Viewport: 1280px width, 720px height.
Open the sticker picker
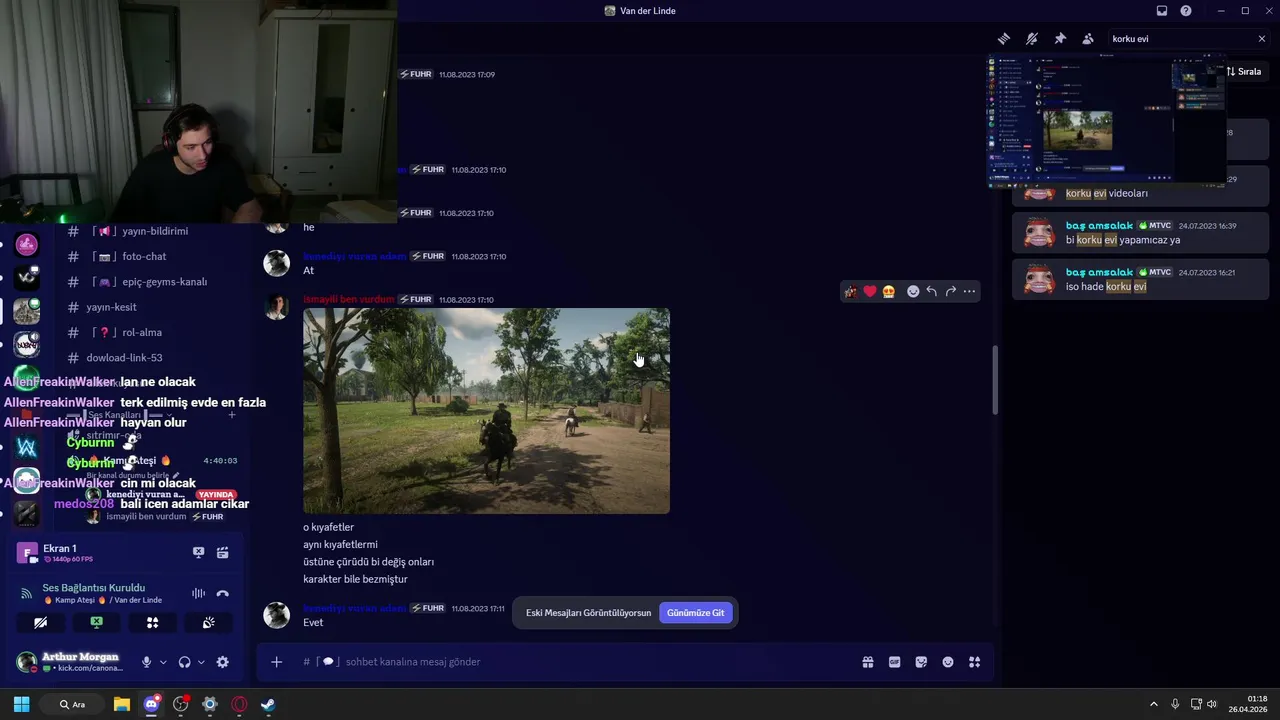pos(921,662)
